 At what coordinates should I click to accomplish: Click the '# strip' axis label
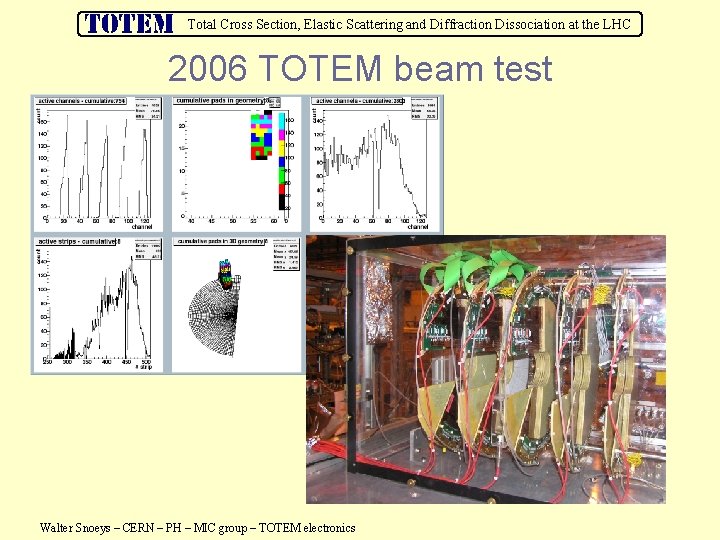pyautogui.click(x=143, y=367)
